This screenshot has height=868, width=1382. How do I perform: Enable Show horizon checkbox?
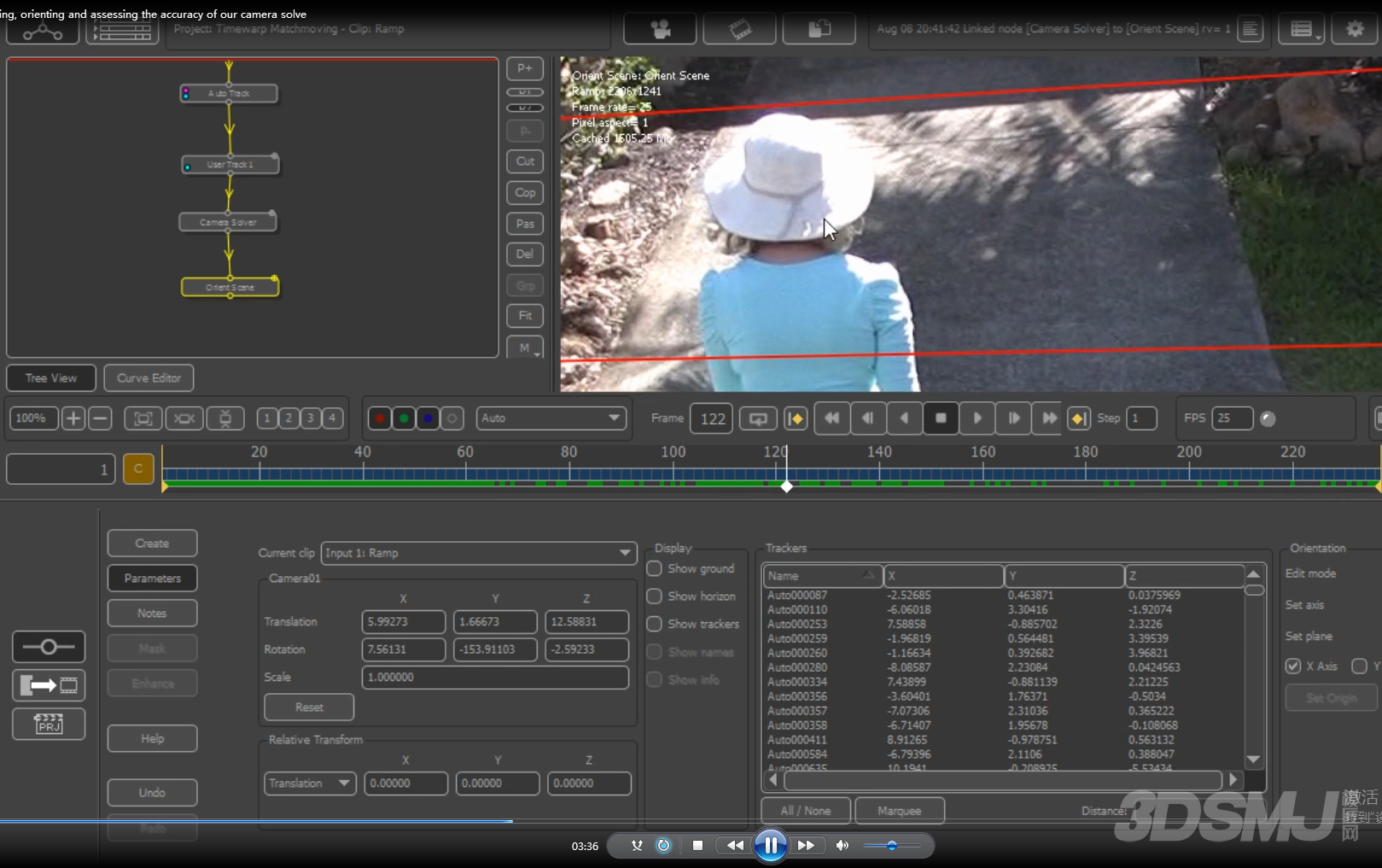pos(655,596)
